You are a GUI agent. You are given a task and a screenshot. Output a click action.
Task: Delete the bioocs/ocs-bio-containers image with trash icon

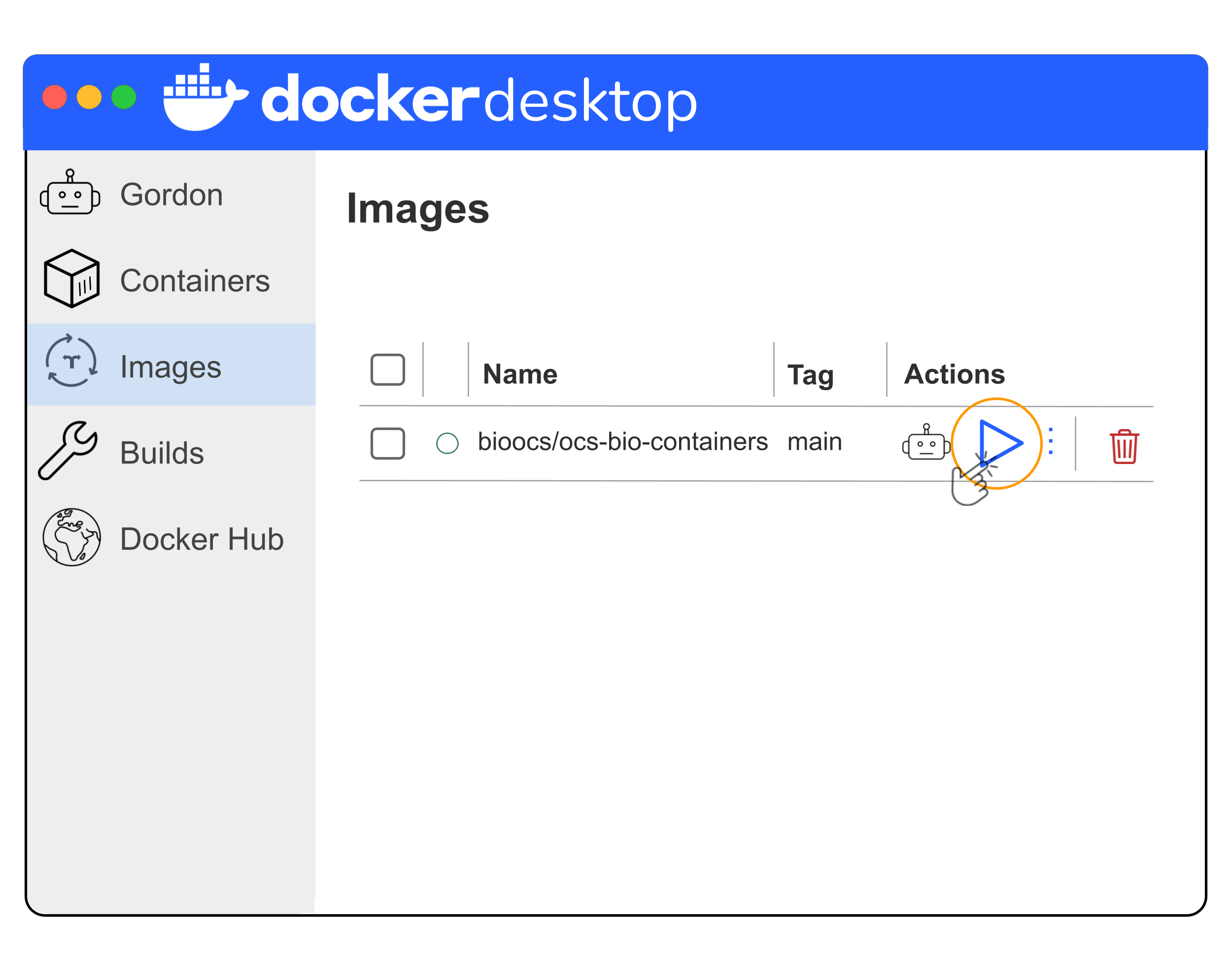coord(1124,447)
